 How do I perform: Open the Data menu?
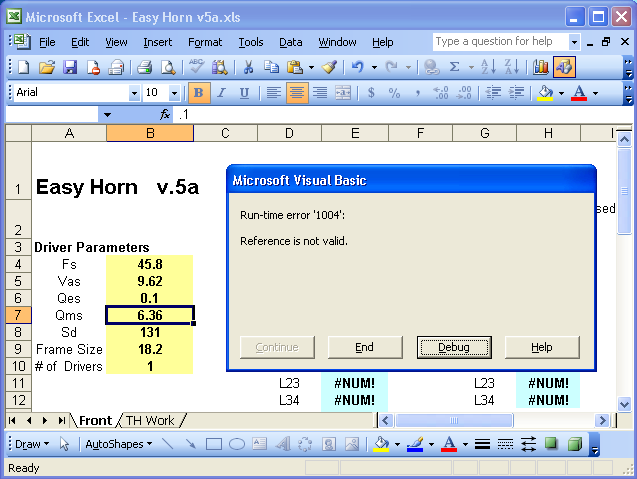[290, 42]
